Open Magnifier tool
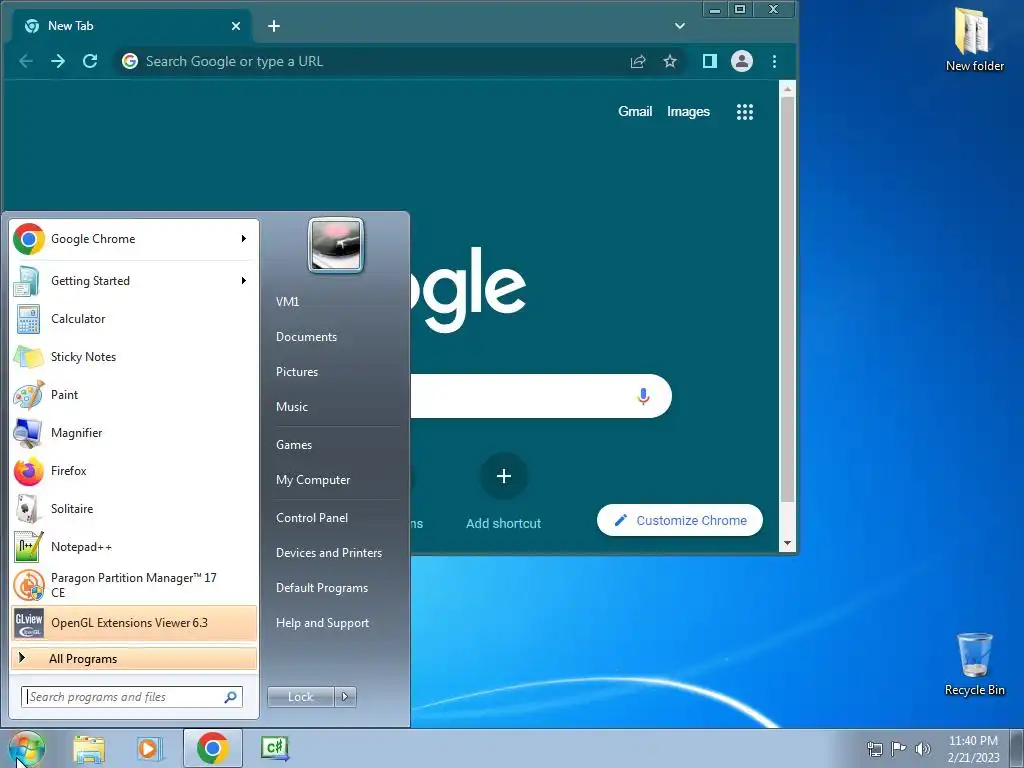The height and width of the screenshot is (768, 1024). (134, 432)
